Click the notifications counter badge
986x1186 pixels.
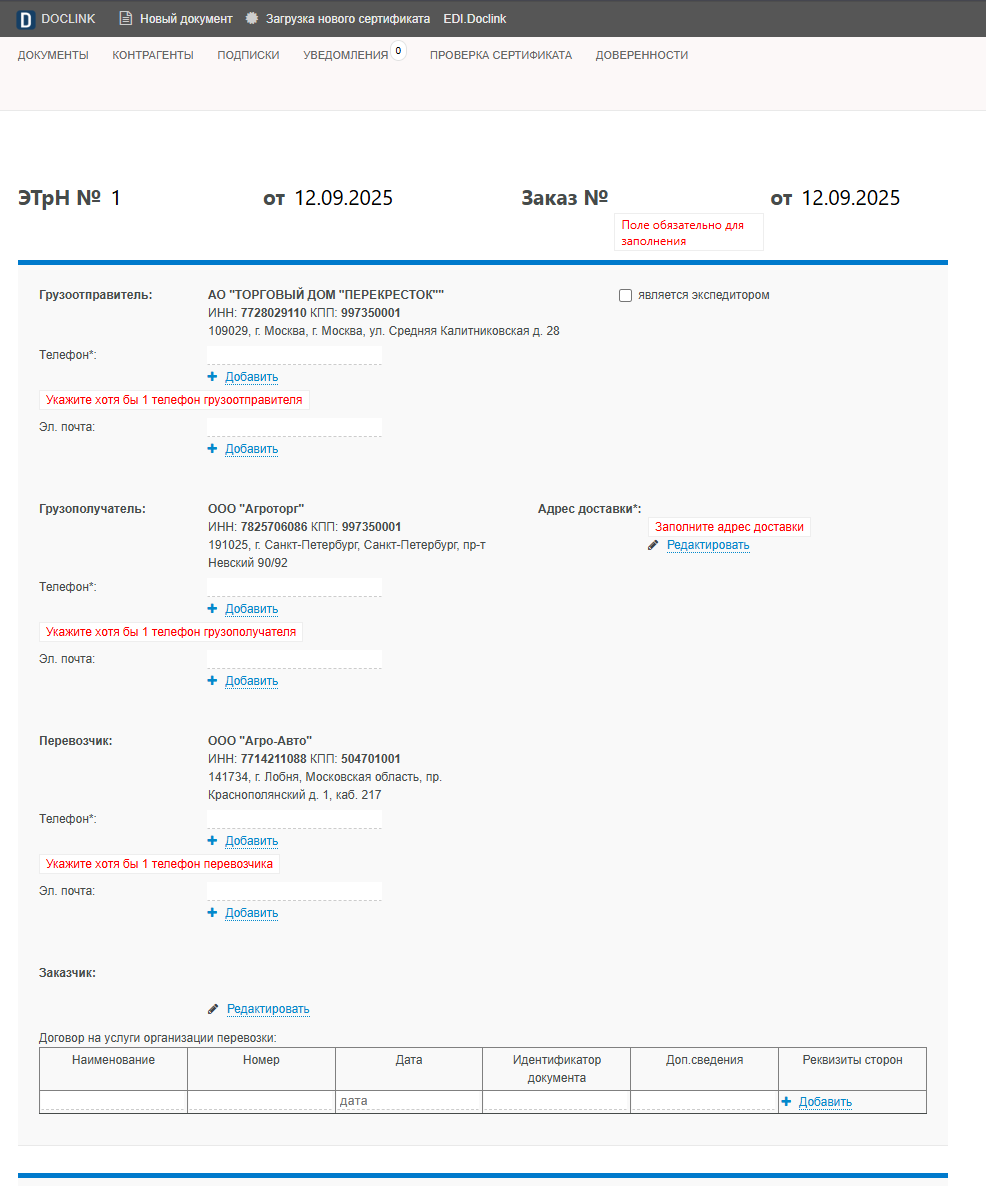click(x=398, y=51)
